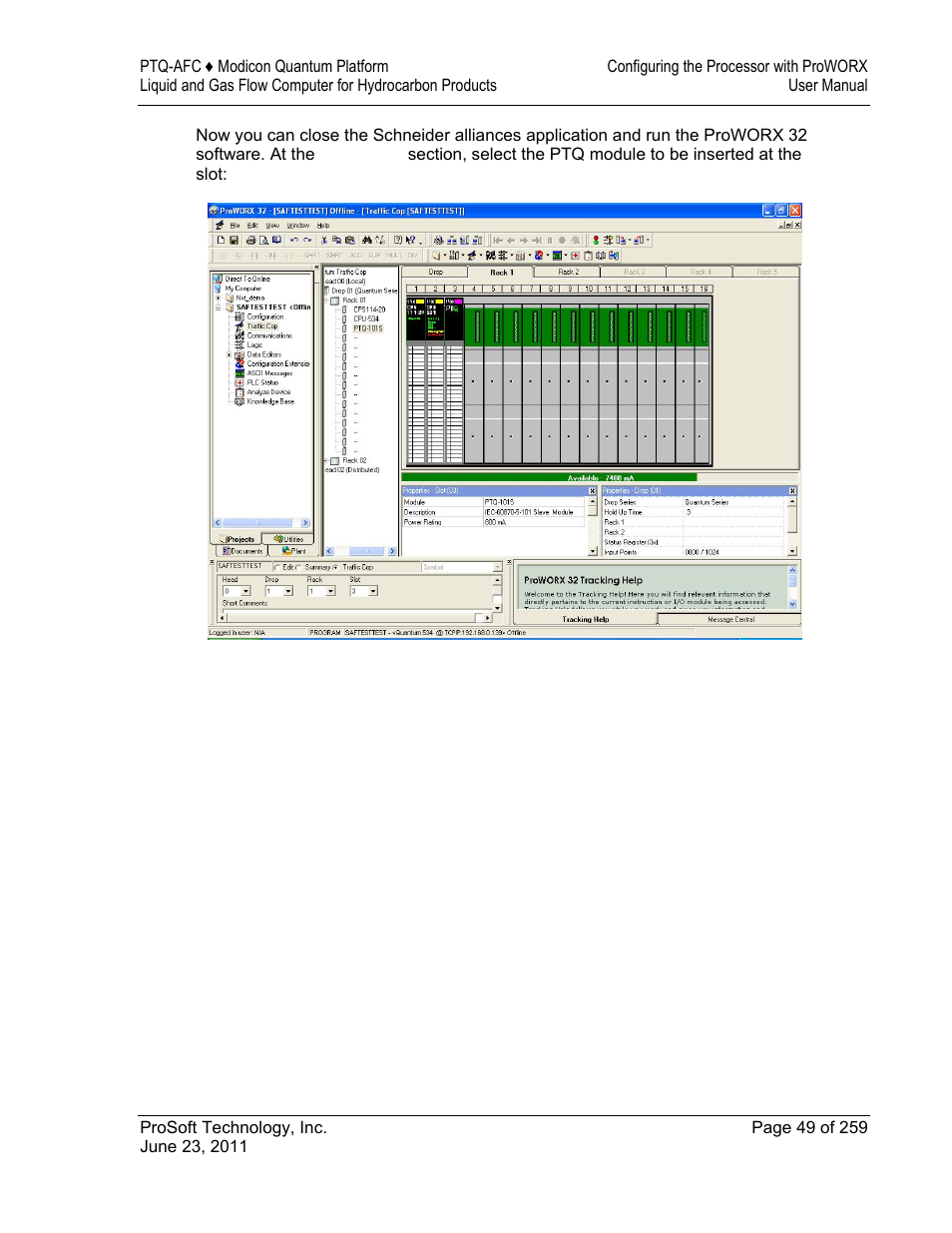This screenshot has width=952, height=1233.
Task: Click slot number 4 header button
Action: click(473, 289)
